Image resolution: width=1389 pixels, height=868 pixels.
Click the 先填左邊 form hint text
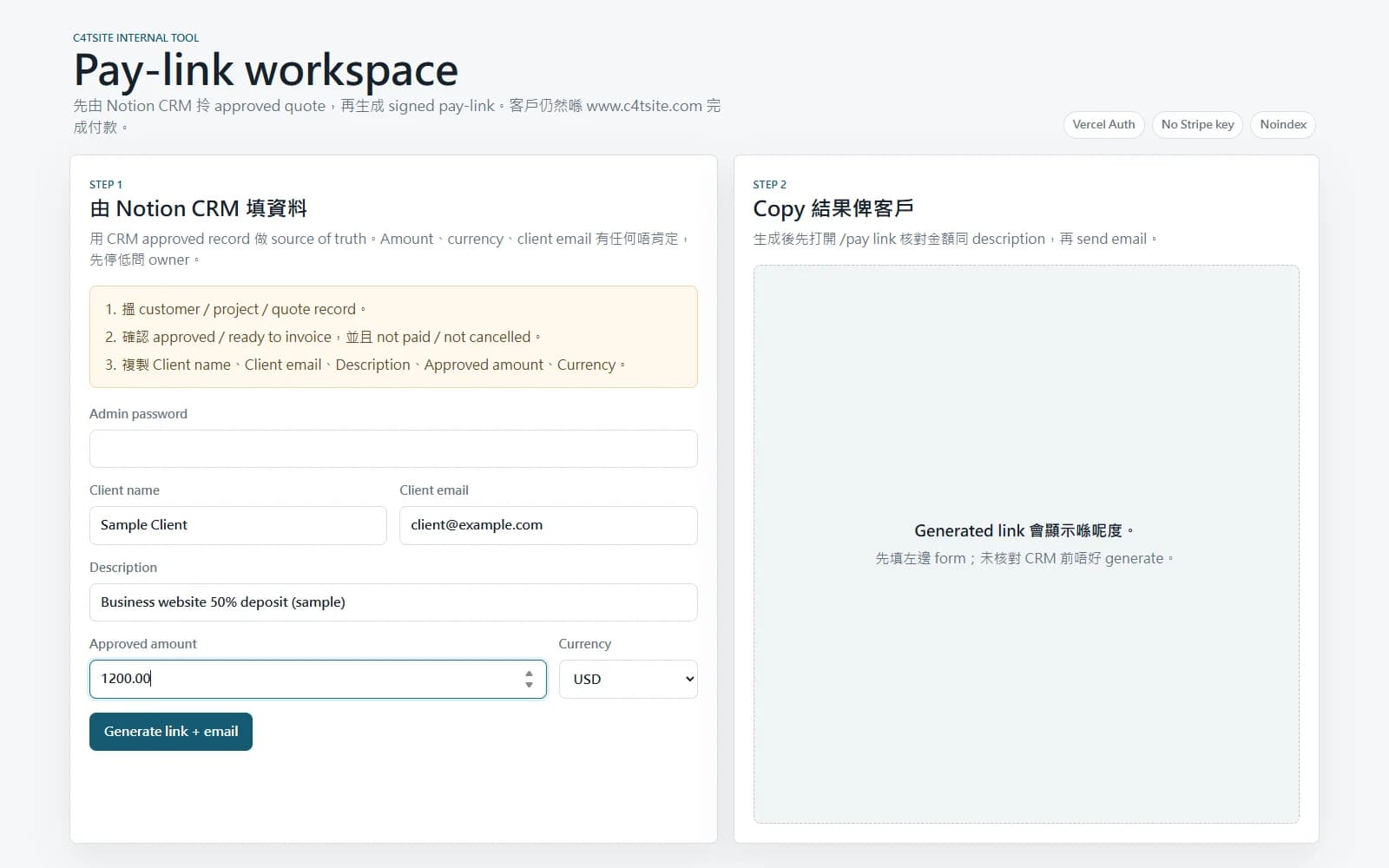coord(1024,558)
